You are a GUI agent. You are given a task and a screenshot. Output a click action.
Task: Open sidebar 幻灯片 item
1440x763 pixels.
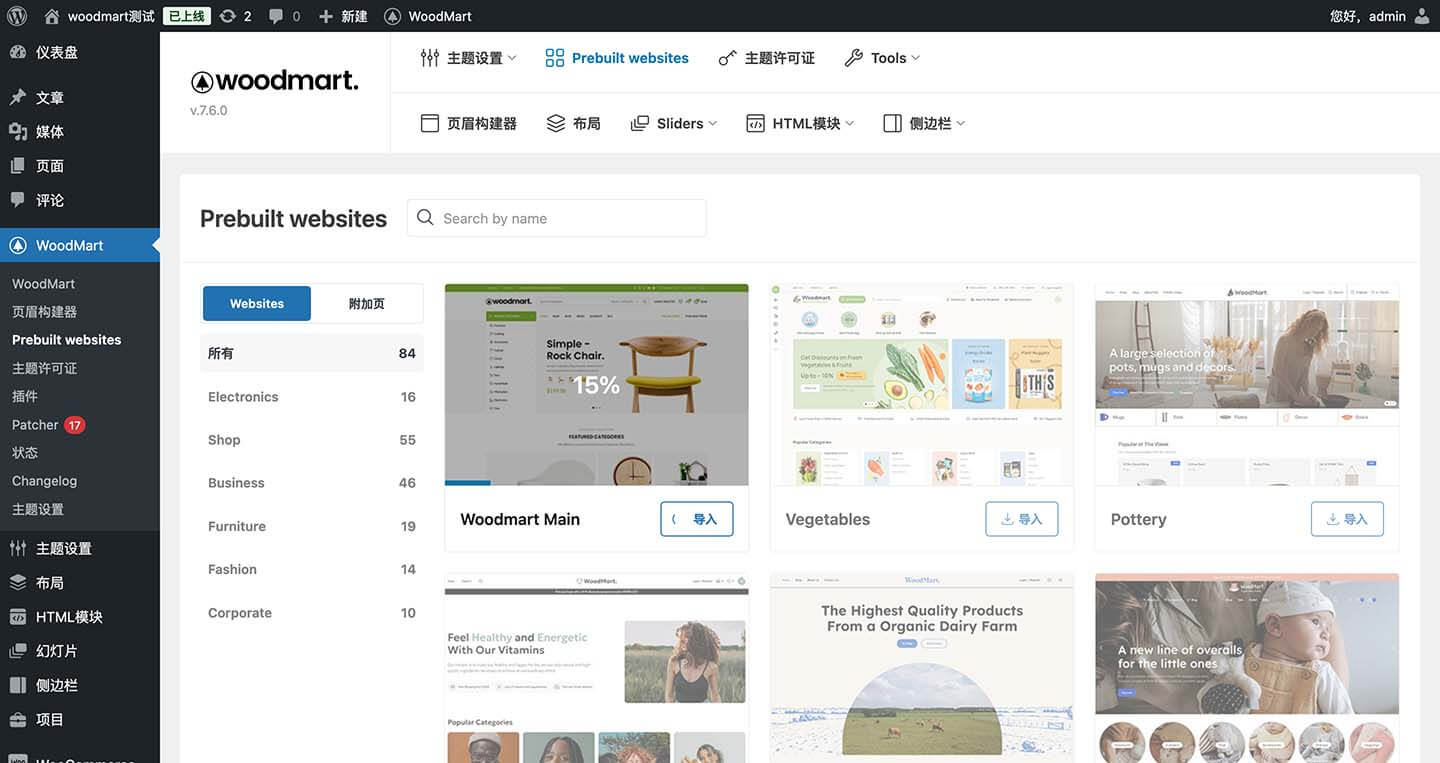coord(80,651)
